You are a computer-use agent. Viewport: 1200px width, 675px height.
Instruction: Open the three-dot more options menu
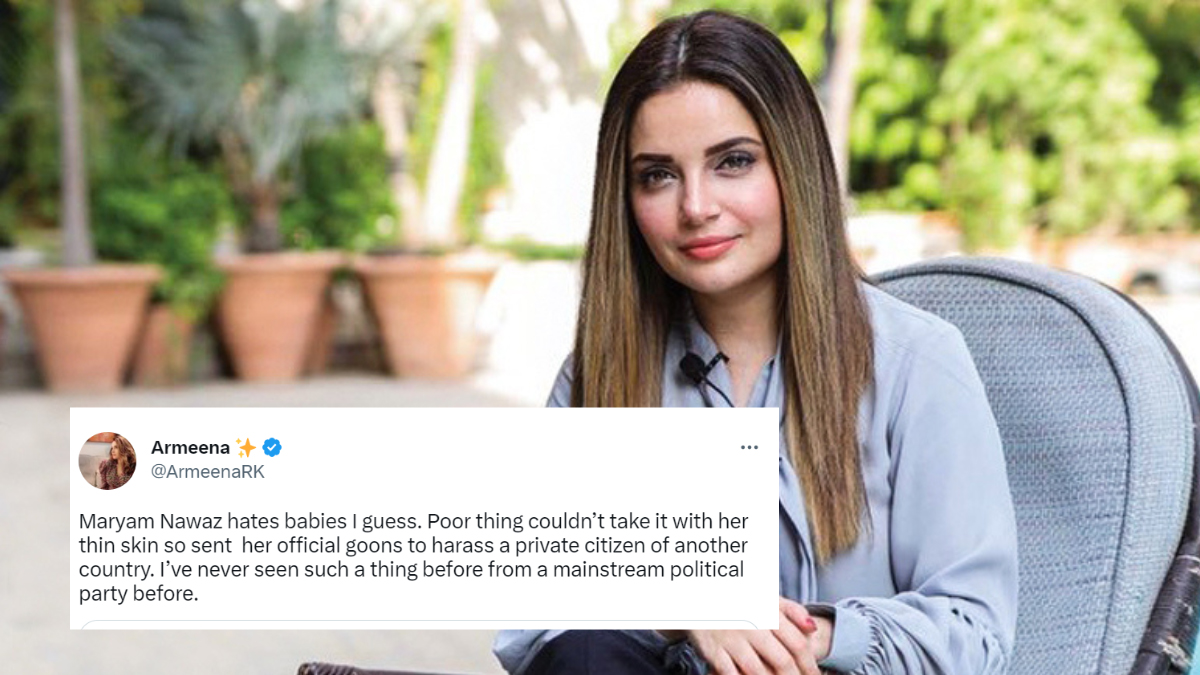749,447
